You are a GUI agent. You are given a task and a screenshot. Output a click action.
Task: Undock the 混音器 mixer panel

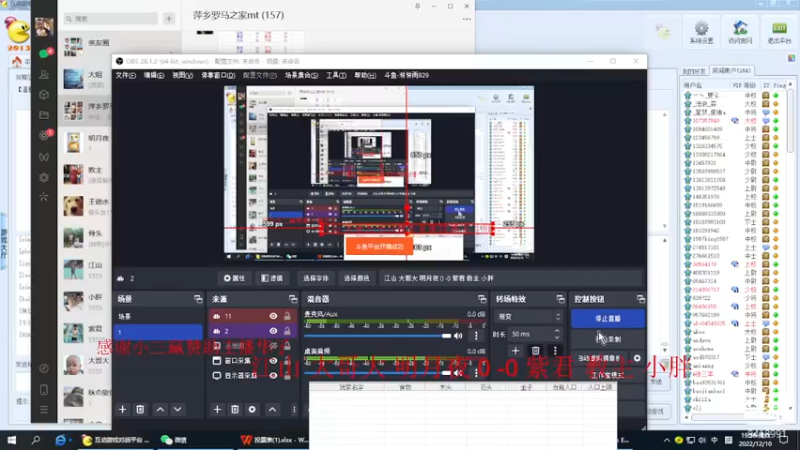point(482,299)
